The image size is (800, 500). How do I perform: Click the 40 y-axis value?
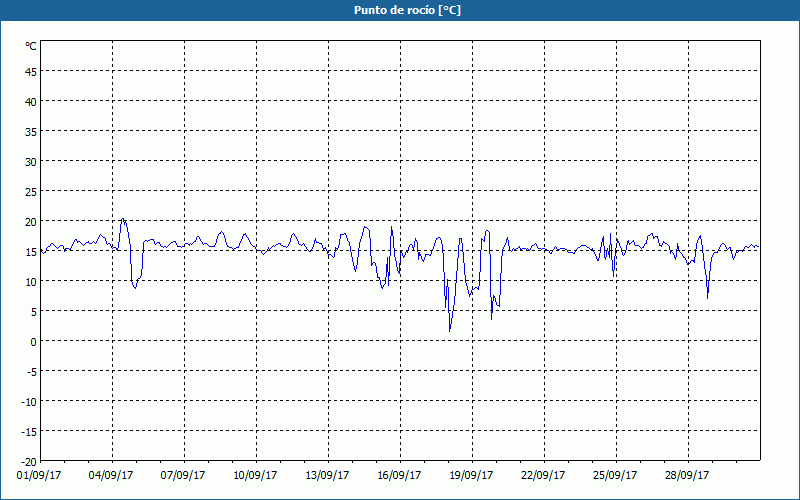(31, 102)
